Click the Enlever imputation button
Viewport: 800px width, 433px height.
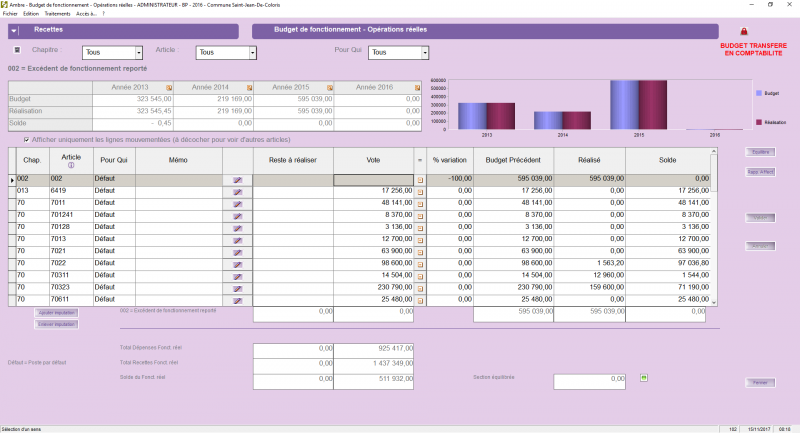coord(57,324)
